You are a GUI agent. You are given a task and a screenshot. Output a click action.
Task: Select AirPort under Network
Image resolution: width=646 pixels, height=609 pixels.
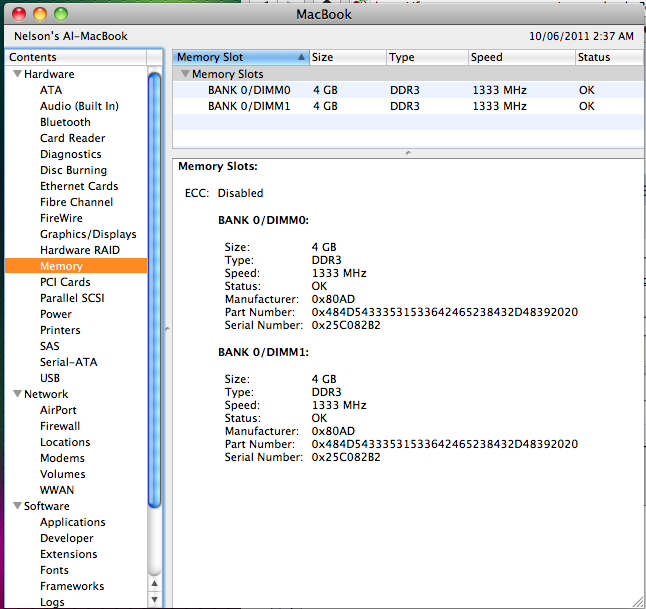click(x=58, y=410)
